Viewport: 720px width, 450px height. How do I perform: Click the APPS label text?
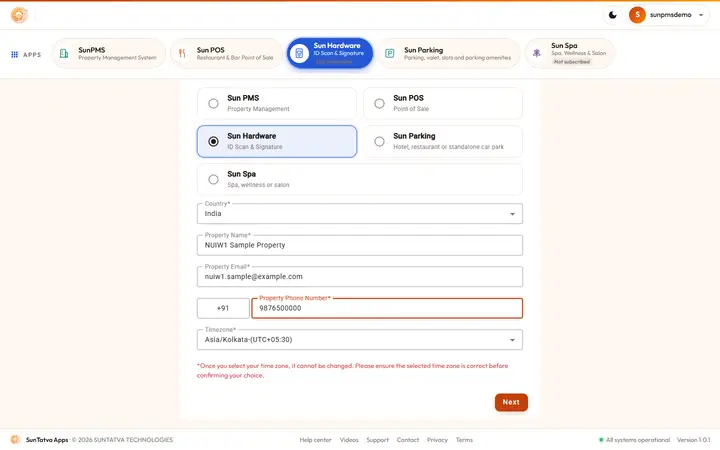coord(32,55)
